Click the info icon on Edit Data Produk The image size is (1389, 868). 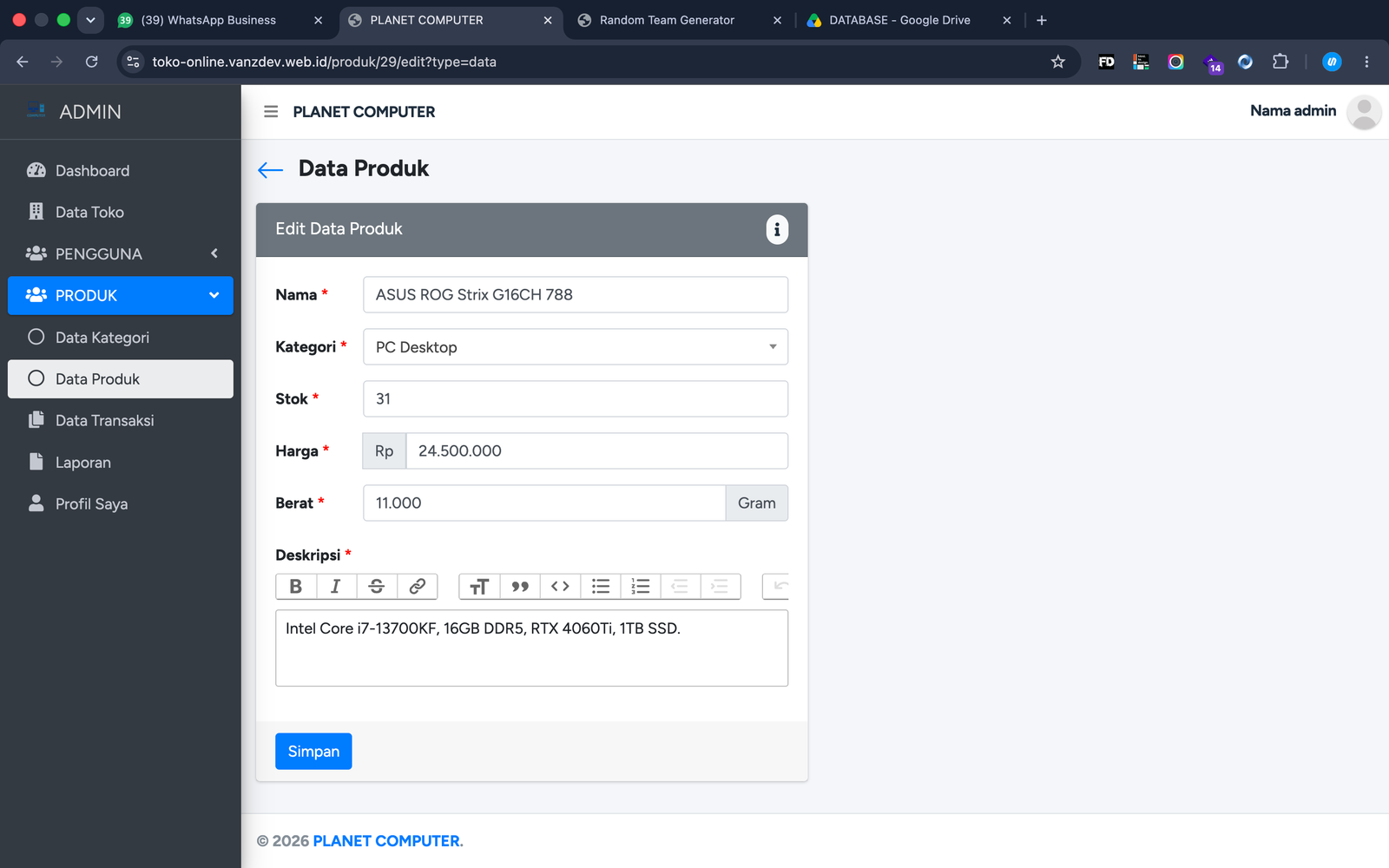pyautogui.click(x=777, y=229)
